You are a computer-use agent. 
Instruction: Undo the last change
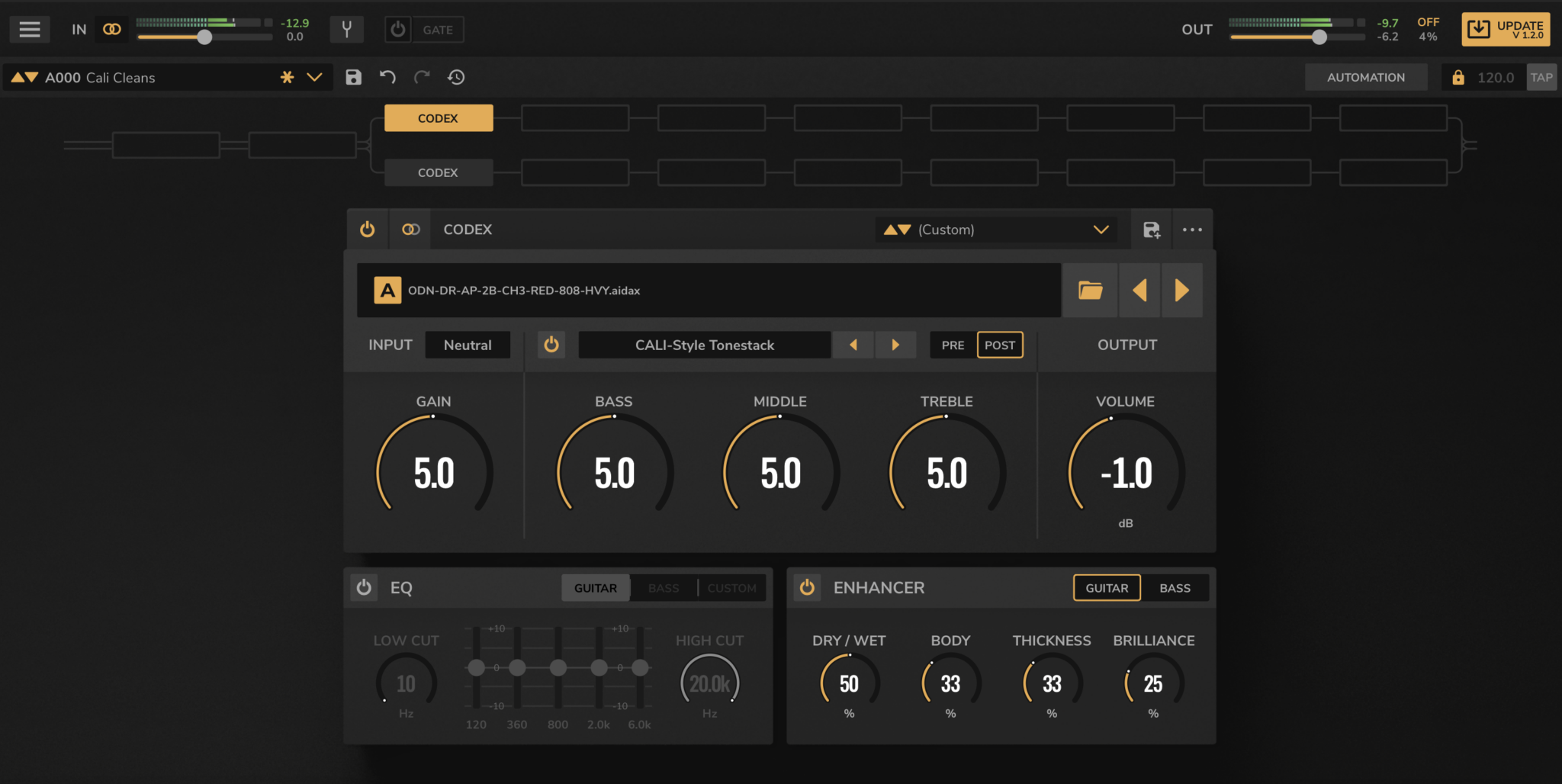tap(387, 76)
